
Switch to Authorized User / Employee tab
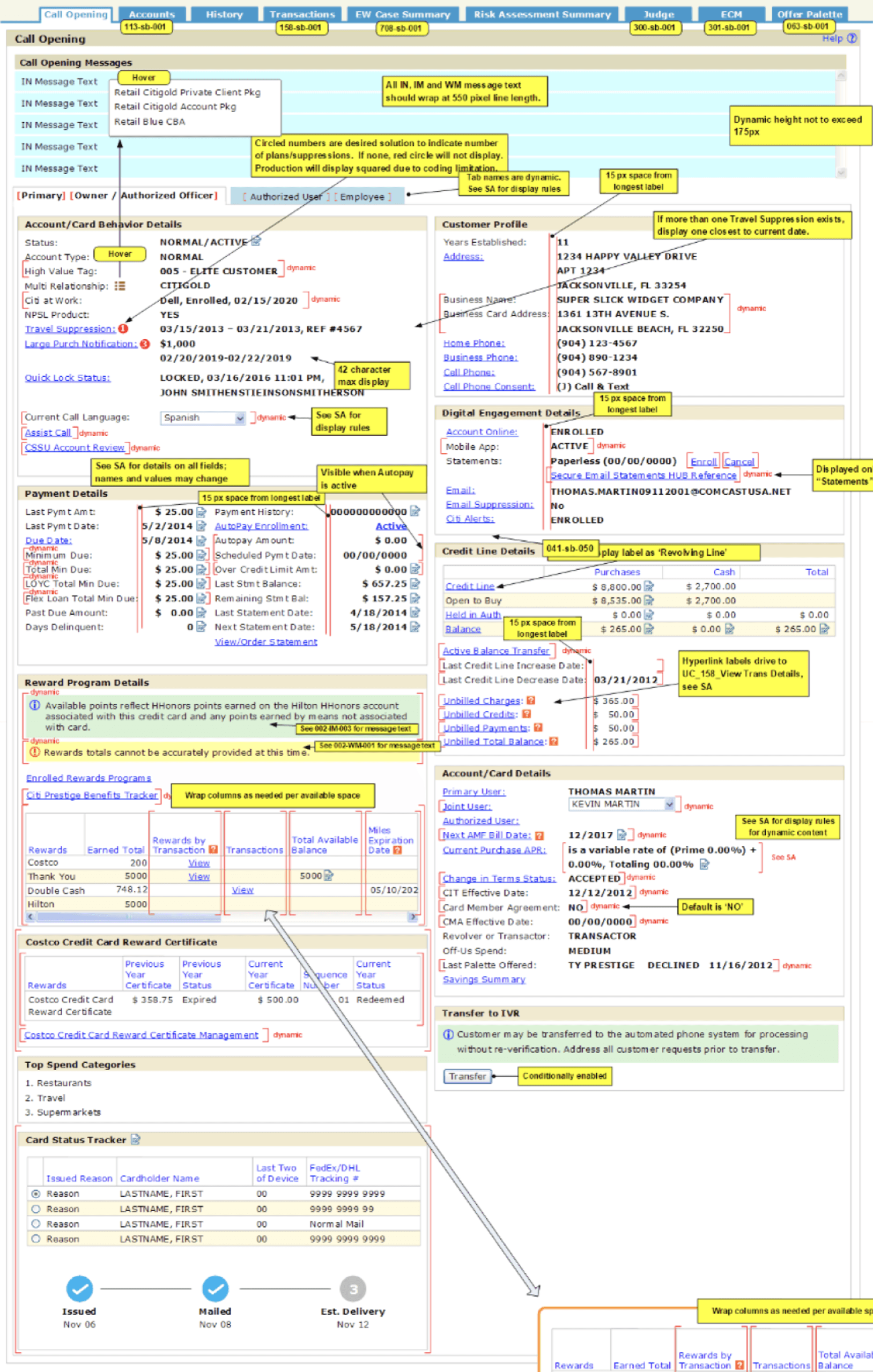(x=317, y=197)
